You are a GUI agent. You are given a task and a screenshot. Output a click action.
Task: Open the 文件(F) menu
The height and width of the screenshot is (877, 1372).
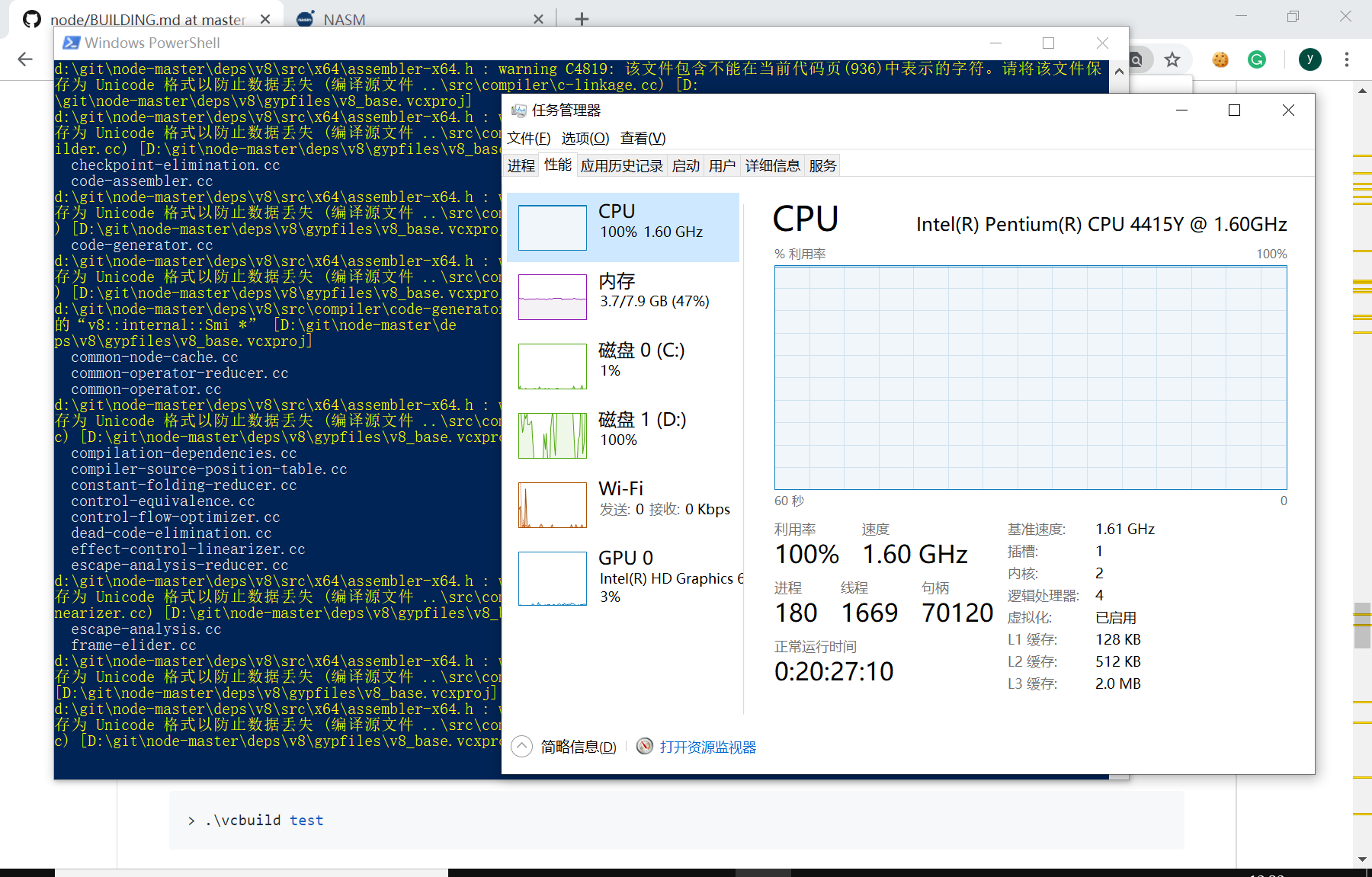point(529,138)
